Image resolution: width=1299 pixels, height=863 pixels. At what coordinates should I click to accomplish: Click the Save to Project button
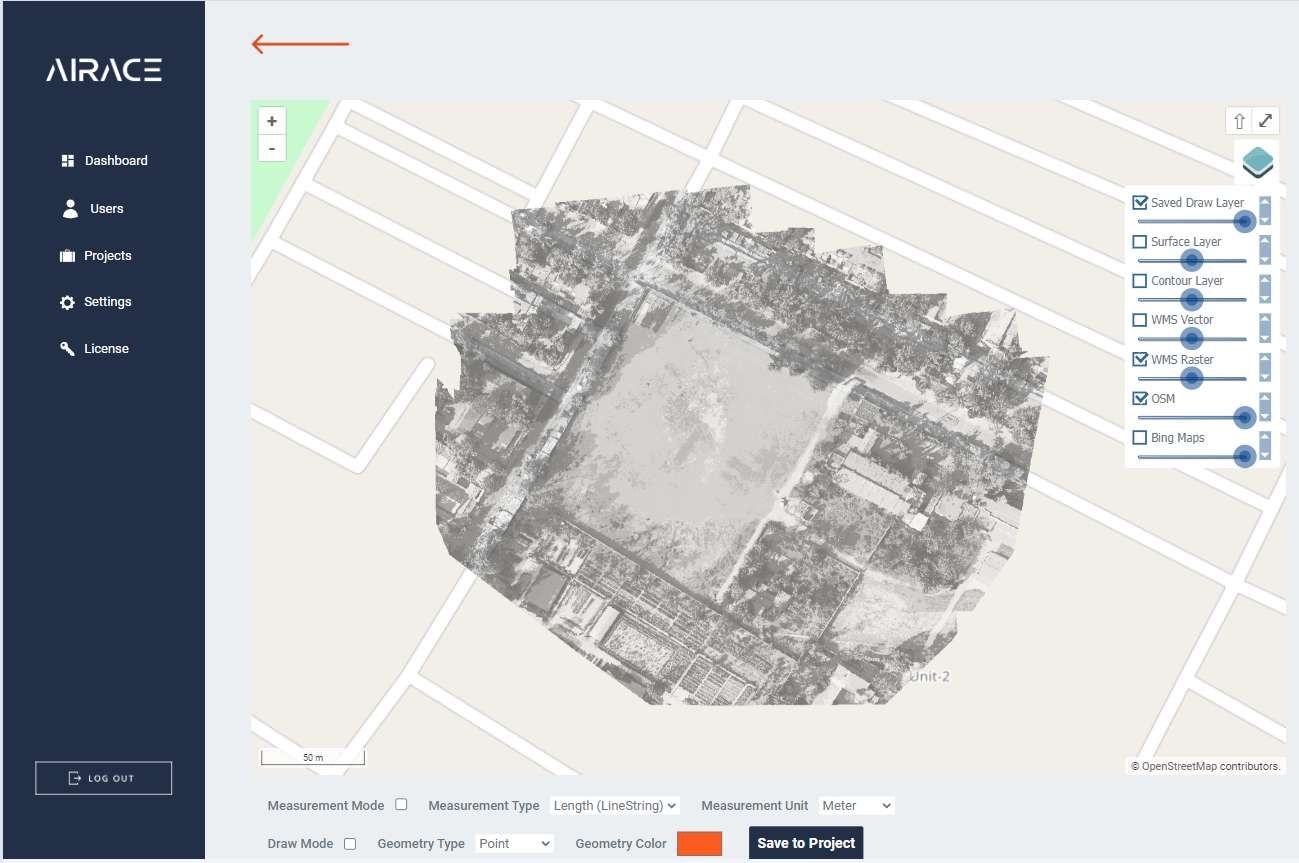tap(805, 842)
